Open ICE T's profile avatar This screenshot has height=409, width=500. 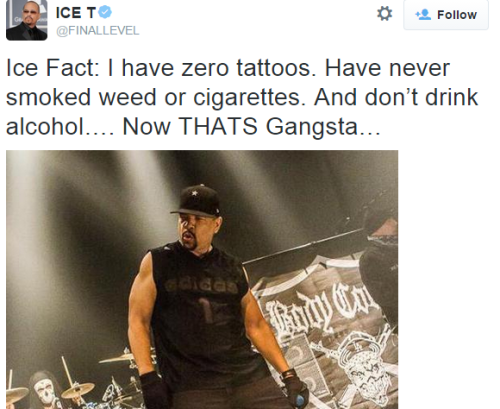pos(27,20)
